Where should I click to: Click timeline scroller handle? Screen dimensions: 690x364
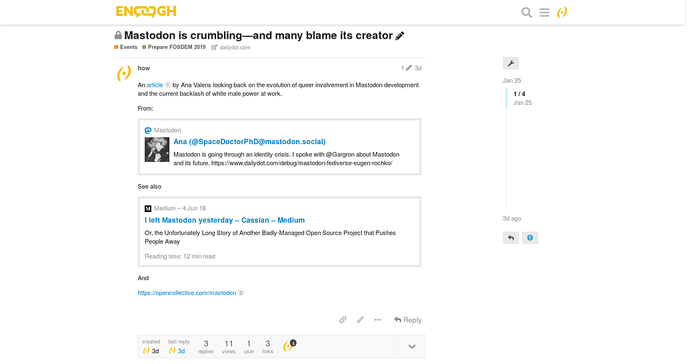pyautogui.click(x=506, y=98)
